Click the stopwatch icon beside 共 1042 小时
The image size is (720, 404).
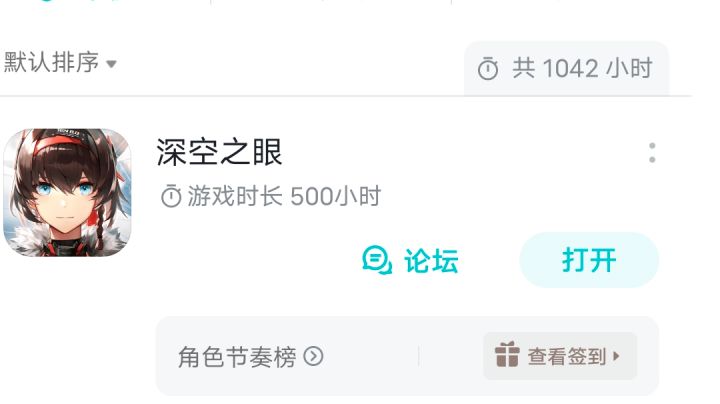pyautogui.click(x=488, y=69)
